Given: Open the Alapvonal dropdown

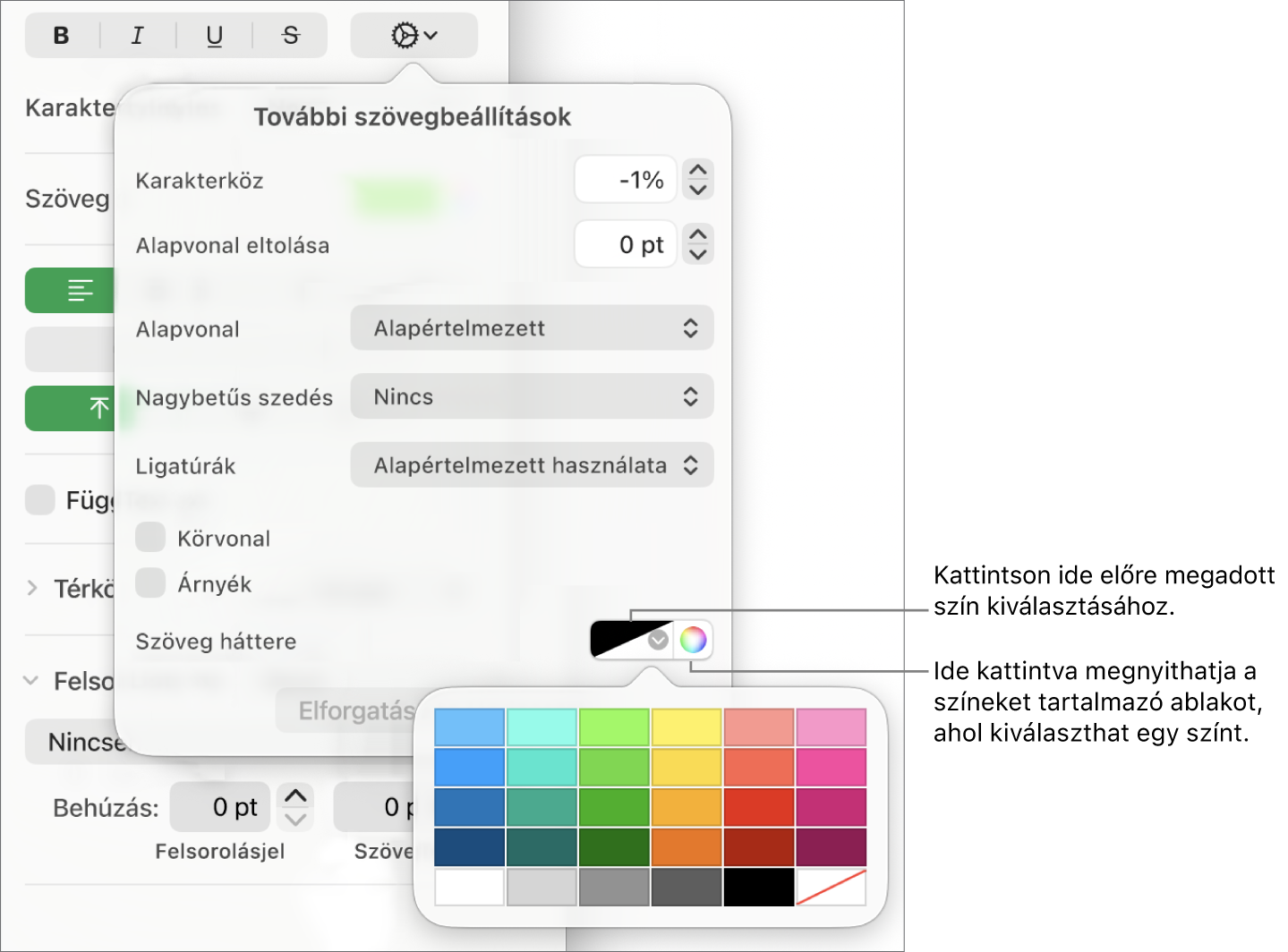Looking at the screenshot, I should point(532,327).
